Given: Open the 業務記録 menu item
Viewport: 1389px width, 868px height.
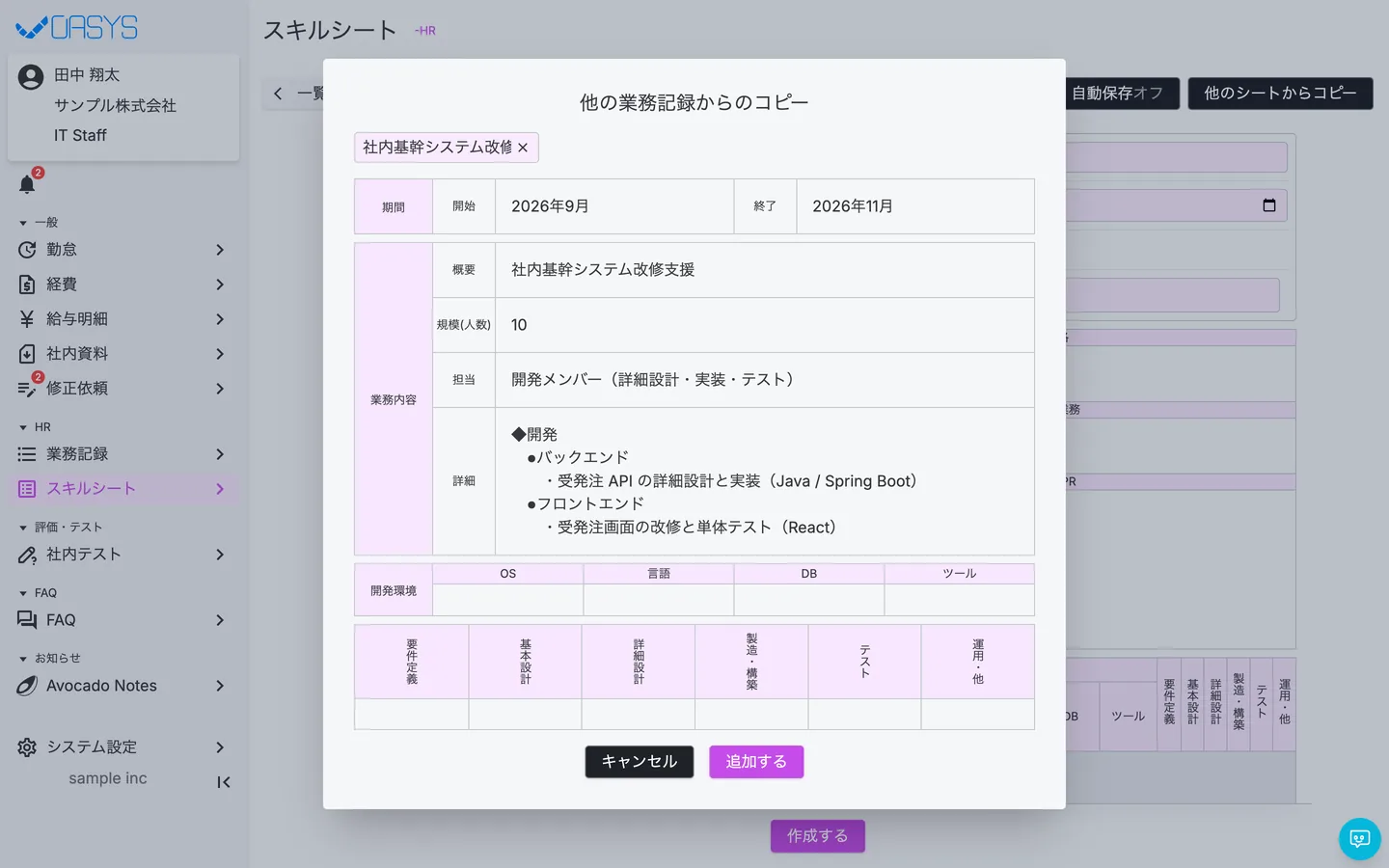Looking at the screenshot, I should (x=123, y=454).
